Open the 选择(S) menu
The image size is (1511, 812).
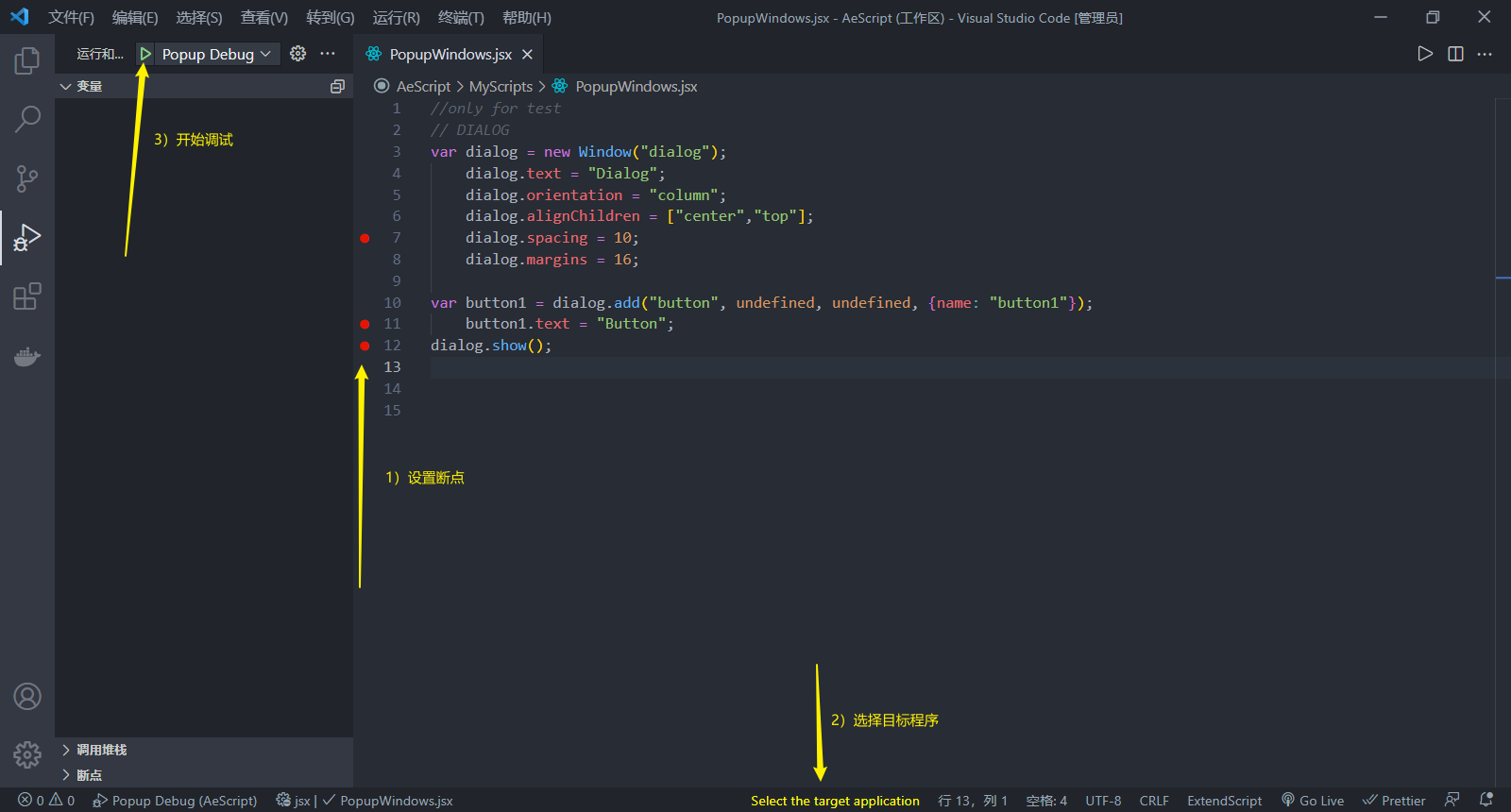[x=199, y=18]
